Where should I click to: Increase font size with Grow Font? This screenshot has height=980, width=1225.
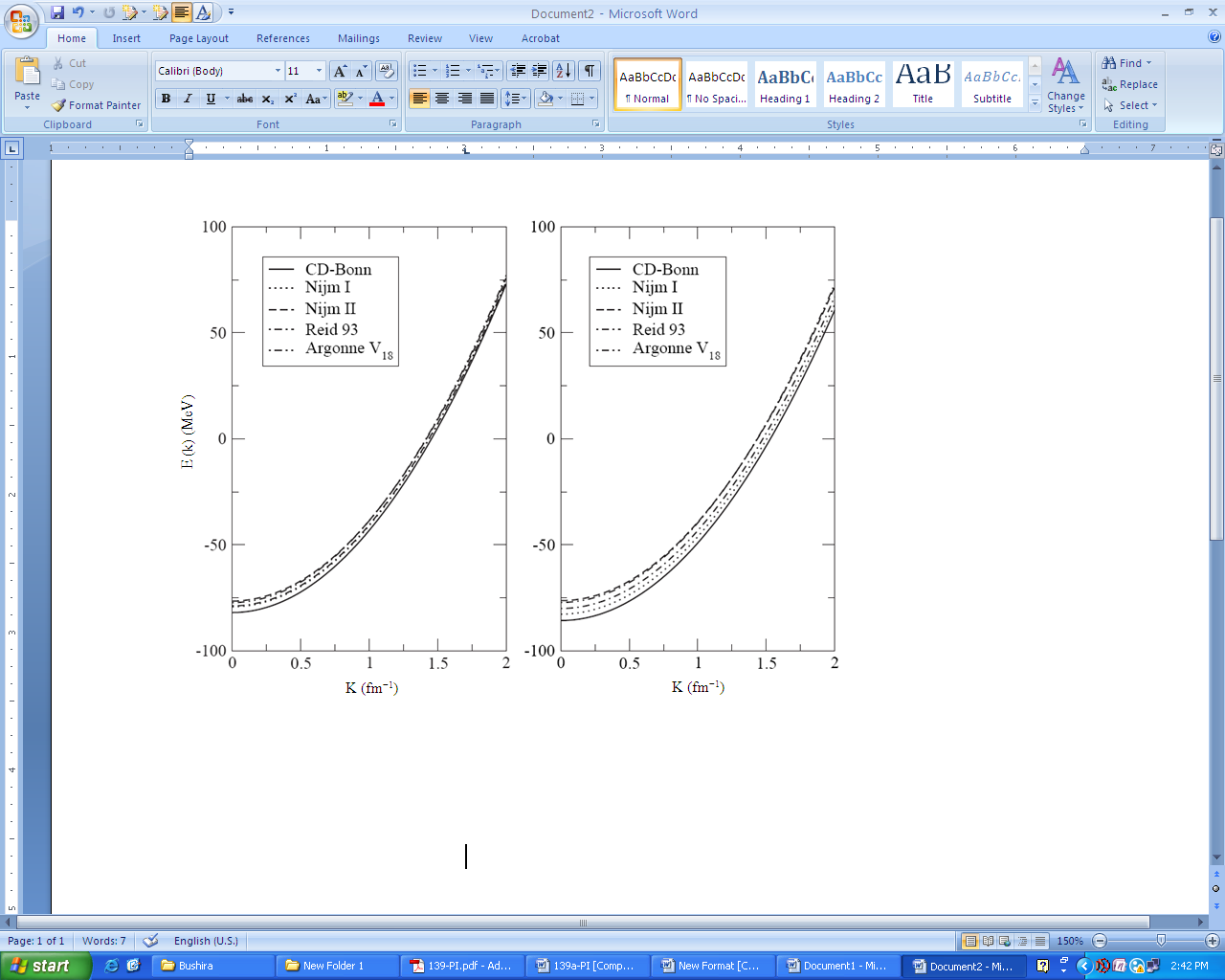coord(340,71)
